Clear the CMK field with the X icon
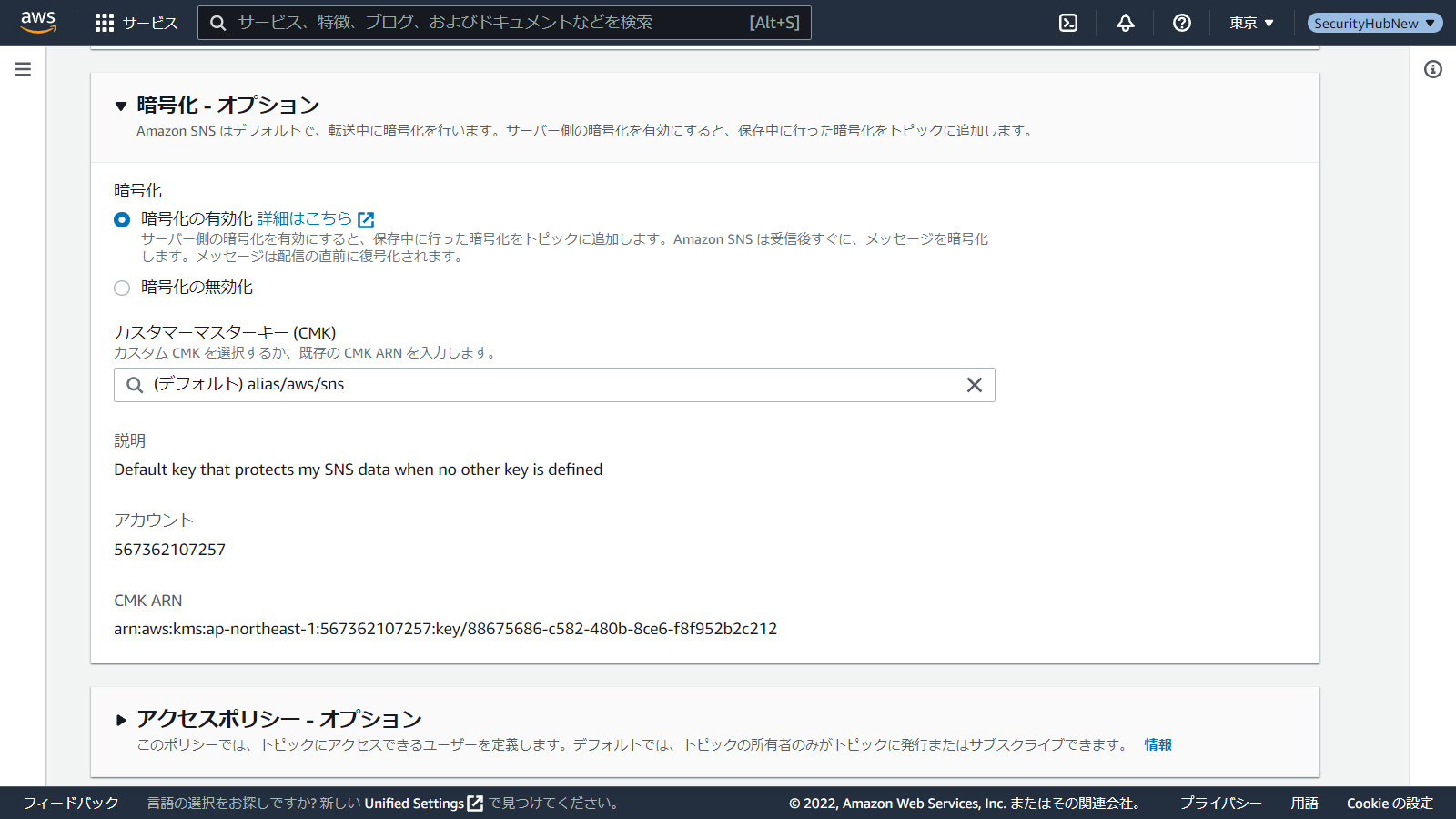This screenshot has width=1456, height=819. point(974,385)
